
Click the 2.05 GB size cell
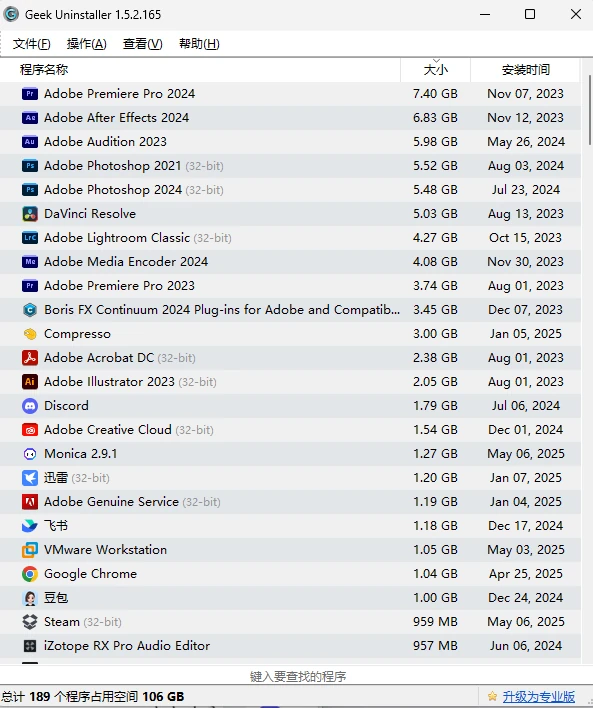point(435,382)
